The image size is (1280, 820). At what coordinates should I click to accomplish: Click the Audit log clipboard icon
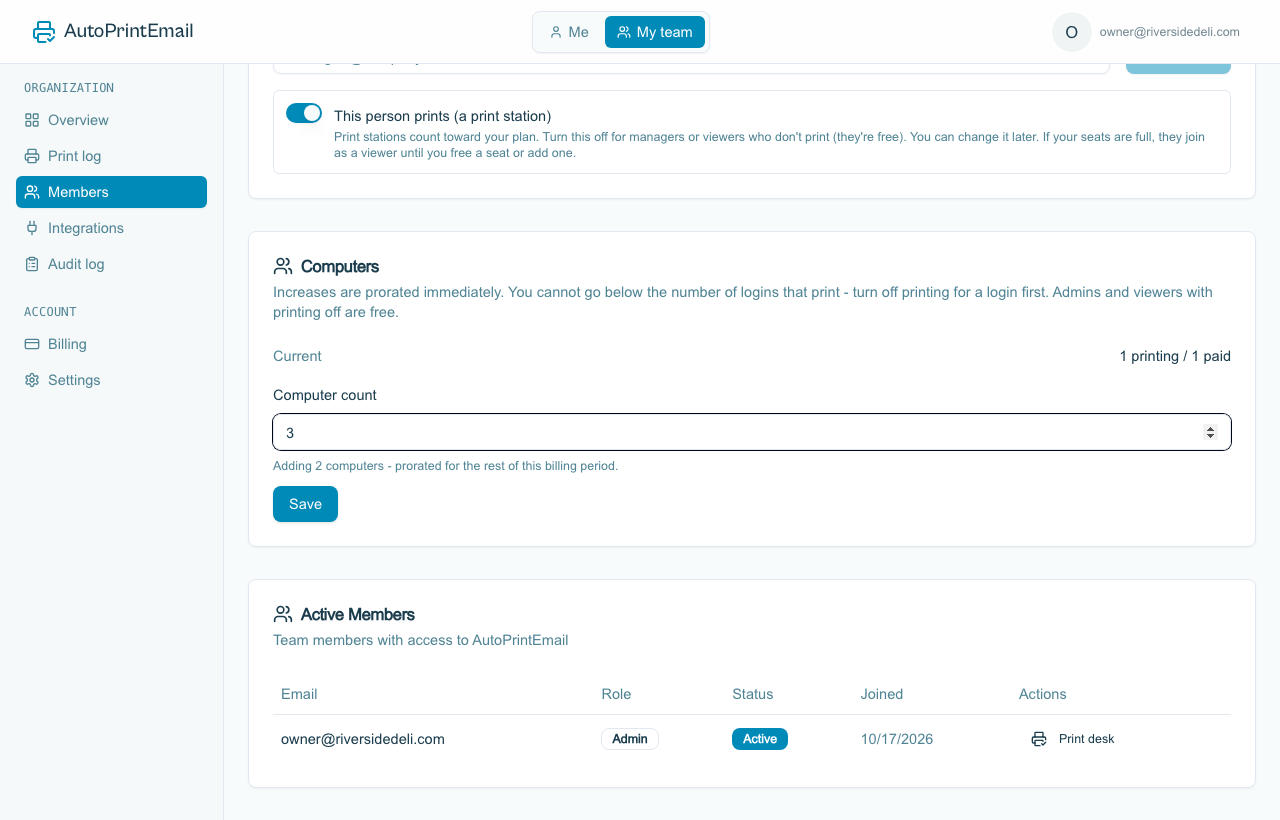point(32,264)
